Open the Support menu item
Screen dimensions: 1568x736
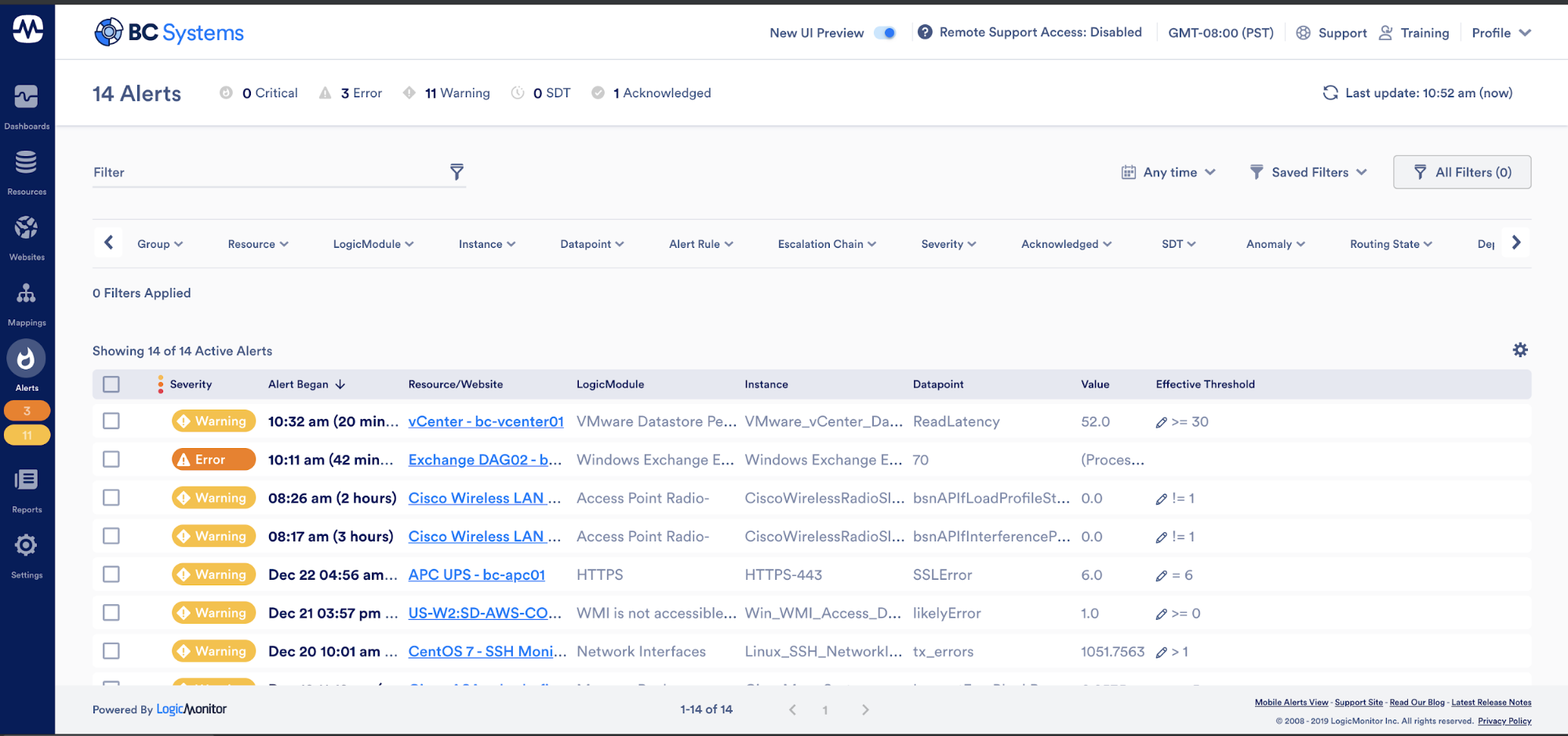click(x=1332, y=33)
